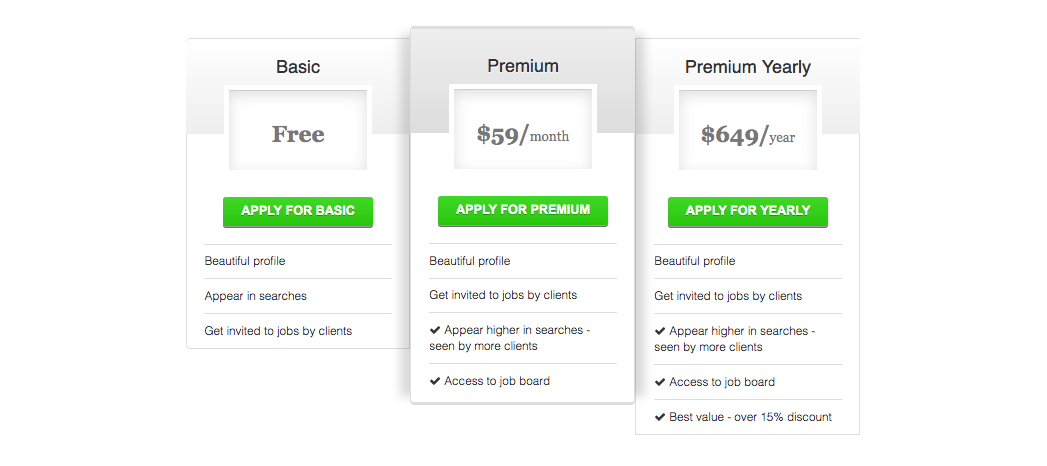Click the Free price box
Image resolution: width=1047 pixels, height=466 pixels.
[298, 134]
